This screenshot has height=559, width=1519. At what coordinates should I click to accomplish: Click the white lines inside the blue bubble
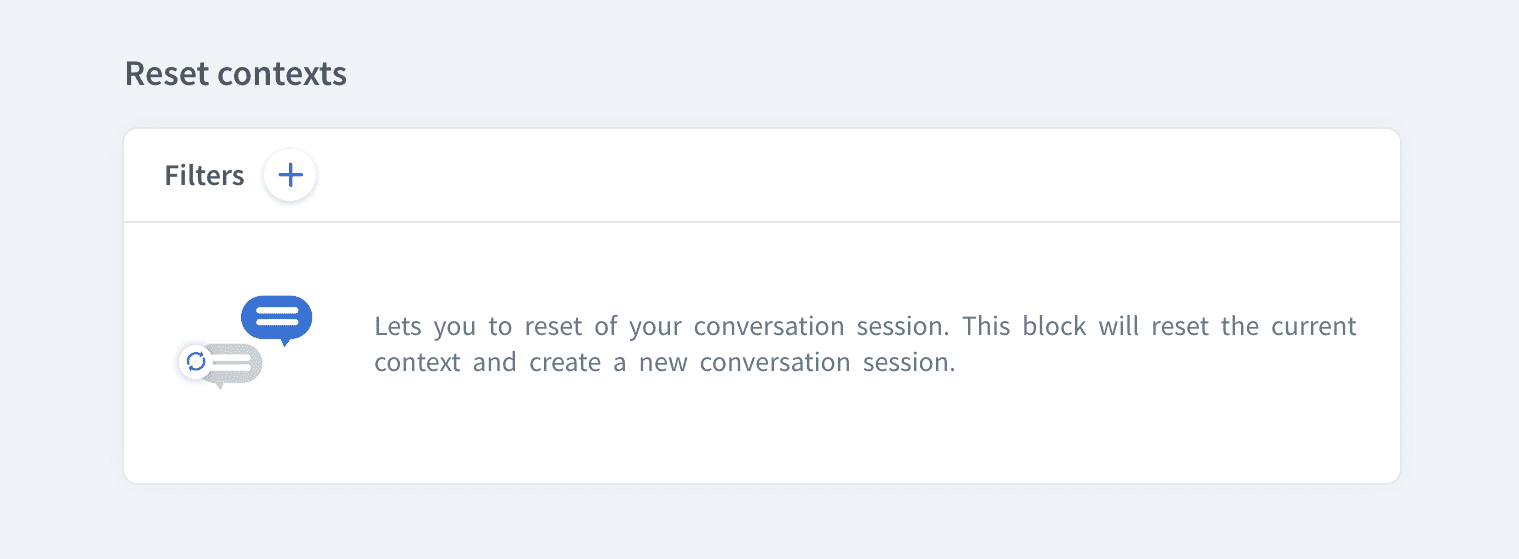click(277, 316)
